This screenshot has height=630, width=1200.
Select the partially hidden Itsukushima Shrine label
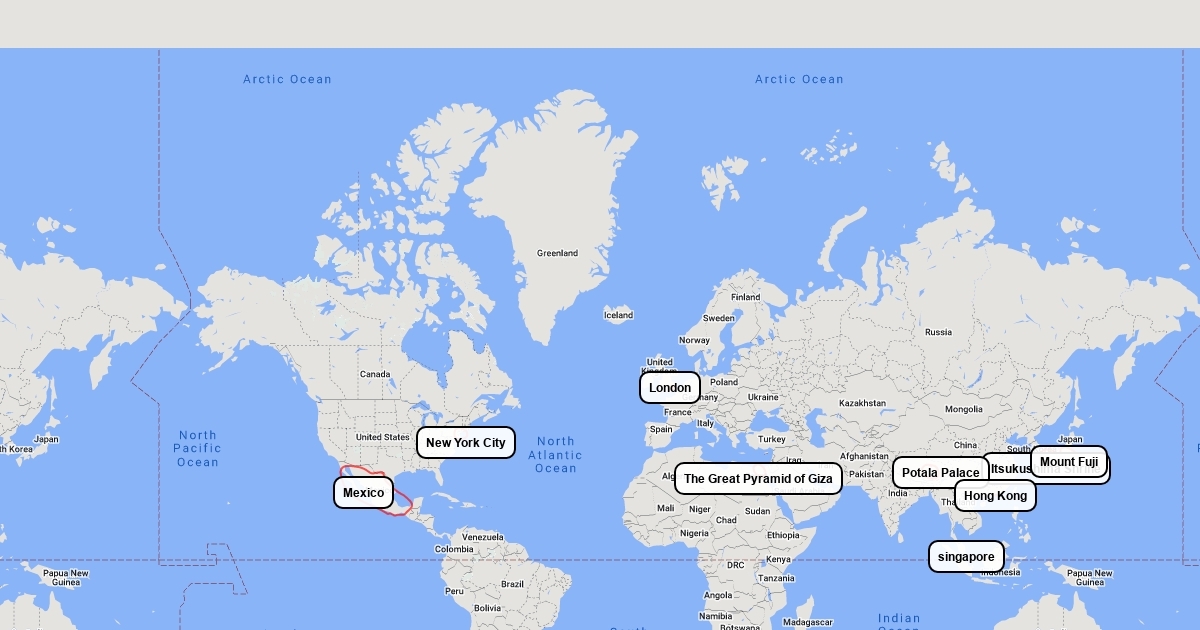(1007, 468)
